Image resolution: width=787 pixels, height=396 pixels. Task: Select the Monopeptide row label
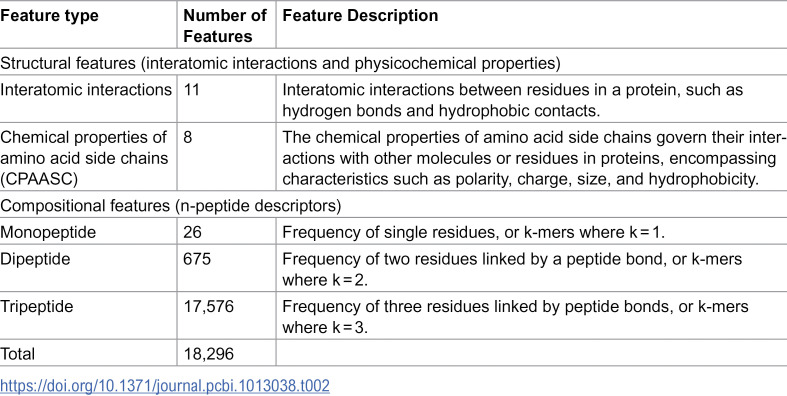coord(48,232)
